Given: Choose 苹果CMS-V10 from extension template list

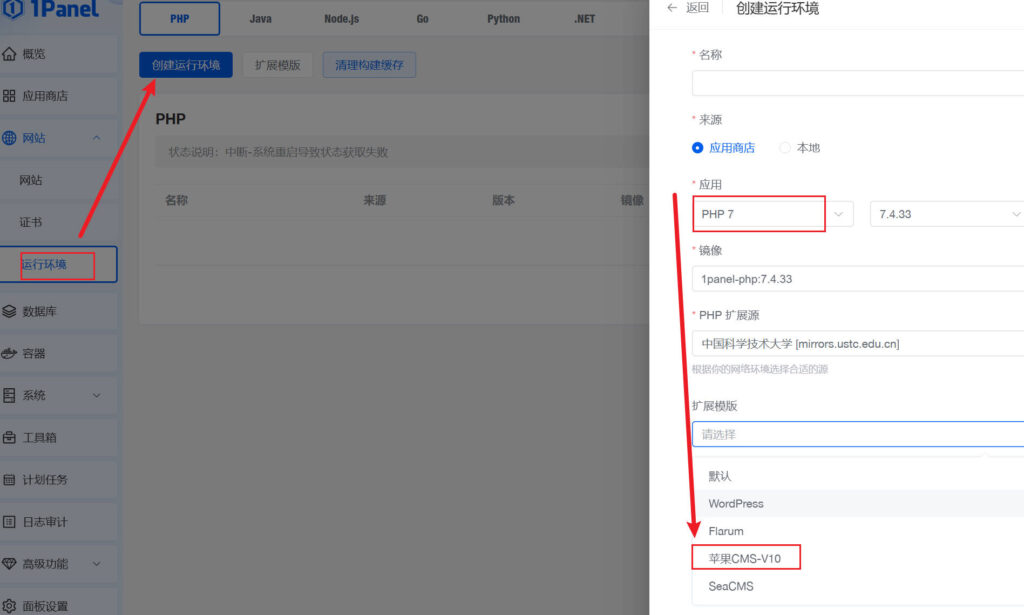Looking at the screenshot, I should (x=745, y=558).
